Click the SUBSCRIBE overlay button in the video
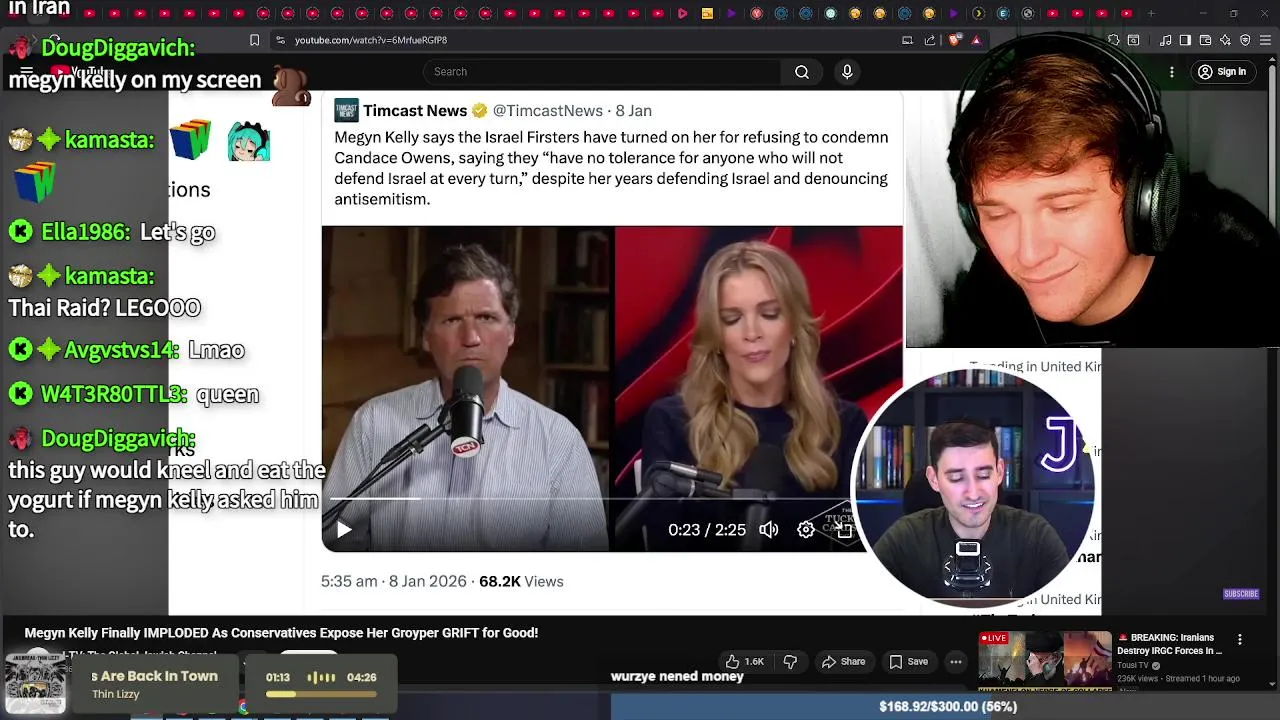1280x720 pixels. pyautogui.click(x=1241, y=594)
